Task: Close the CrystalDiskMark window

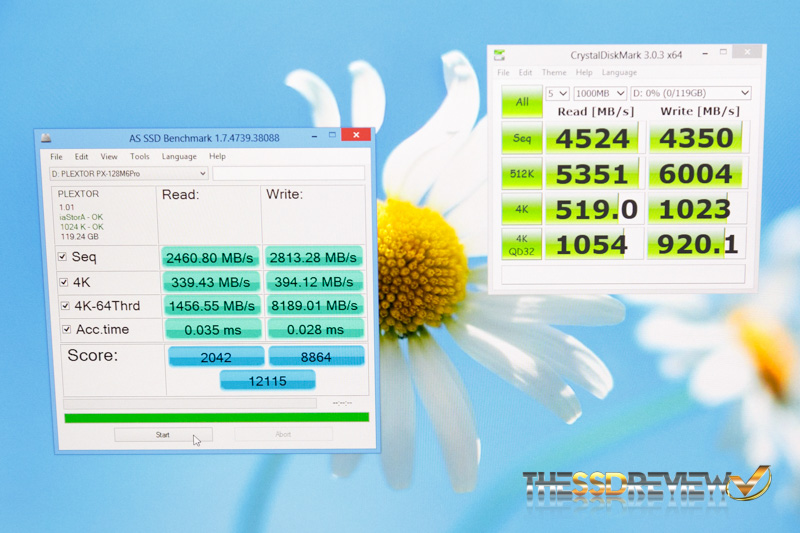Action: coord(747,52)
